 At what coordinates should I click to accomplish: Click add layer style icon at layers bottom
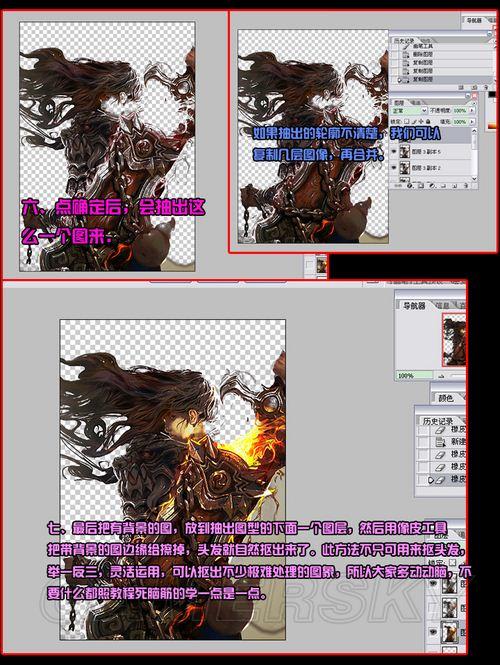coord(409,185)
